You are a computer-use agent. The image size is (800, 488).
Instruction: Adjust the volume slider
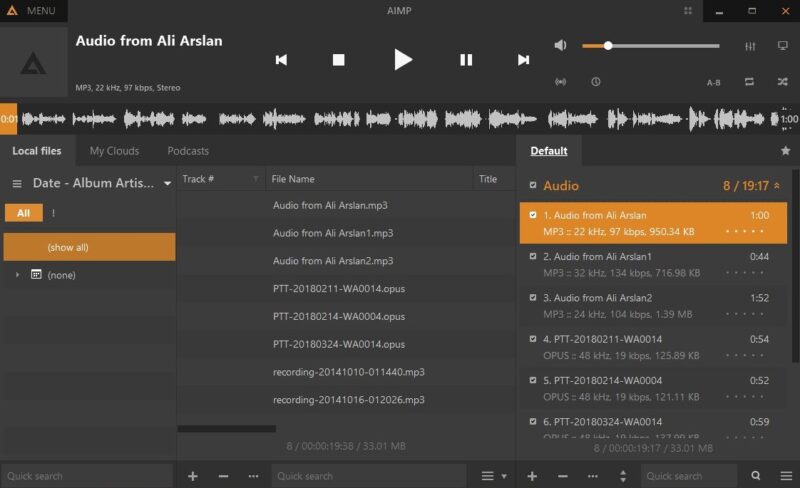click(x=651, y=45)
